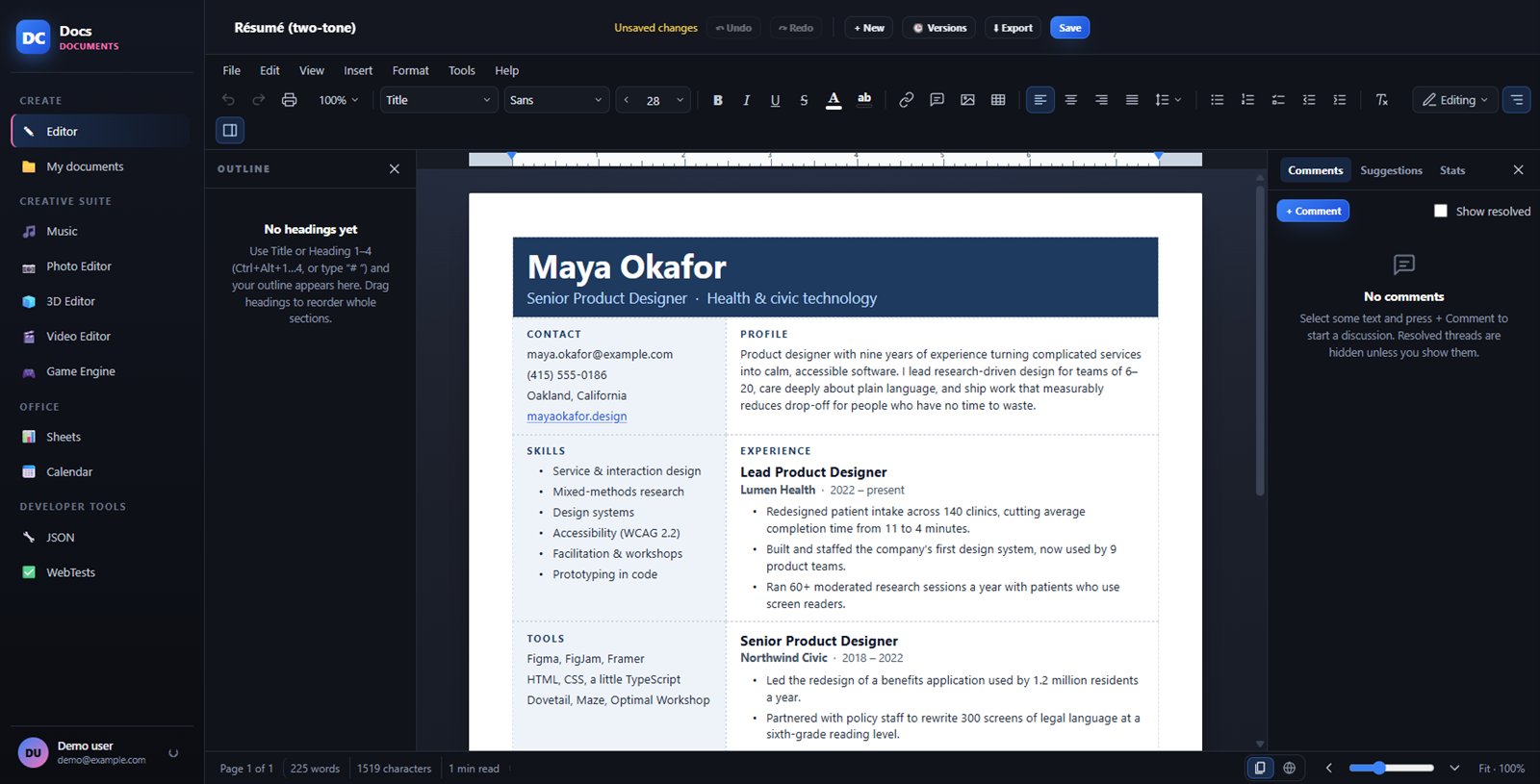This screenshot has width=1540, height=784.
Task: Open the Insert menu
Action: coord(358,70)
